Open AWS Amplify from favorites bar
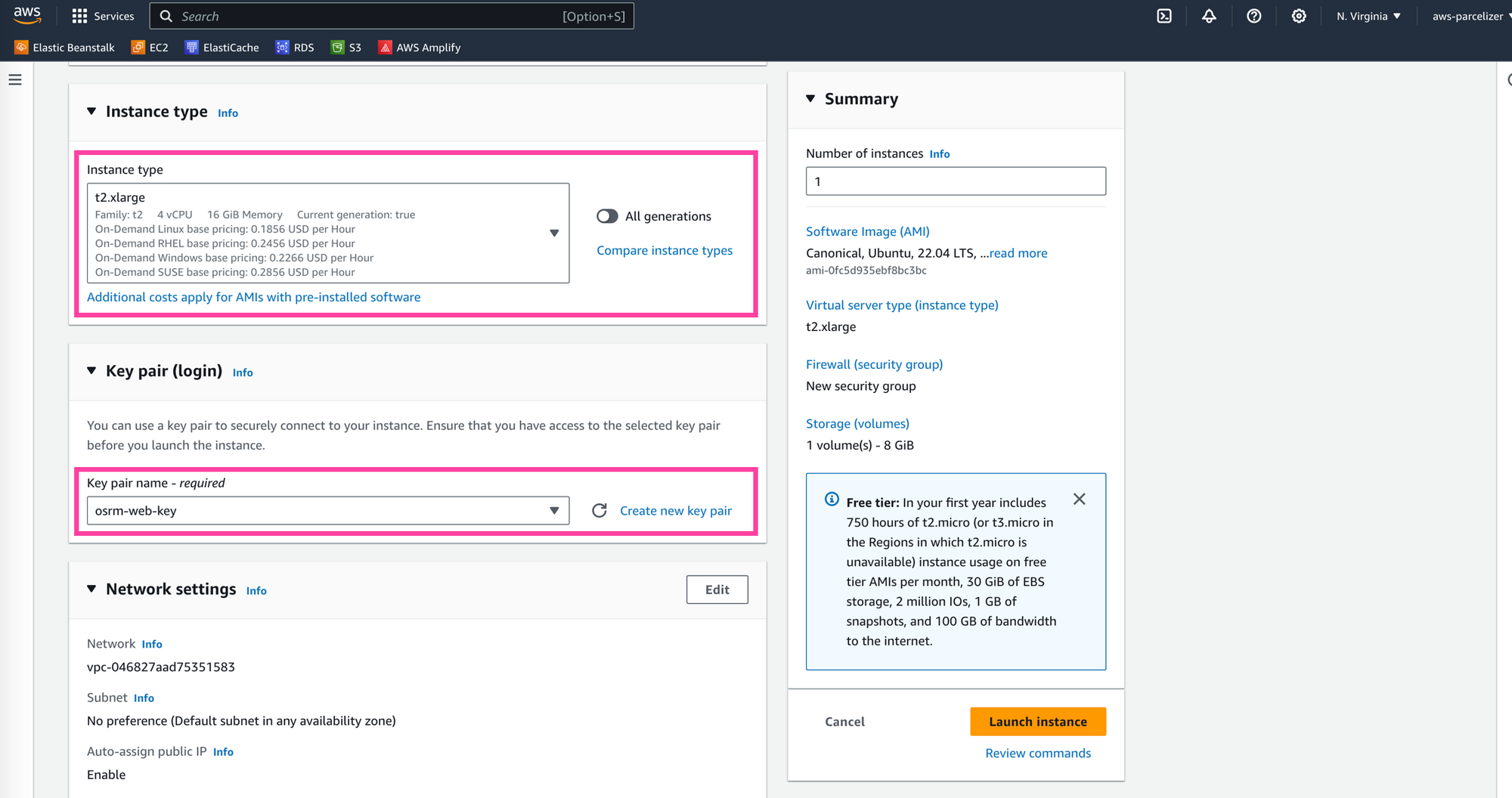This screenshot has width=1512, height=798. click(418, 47)
